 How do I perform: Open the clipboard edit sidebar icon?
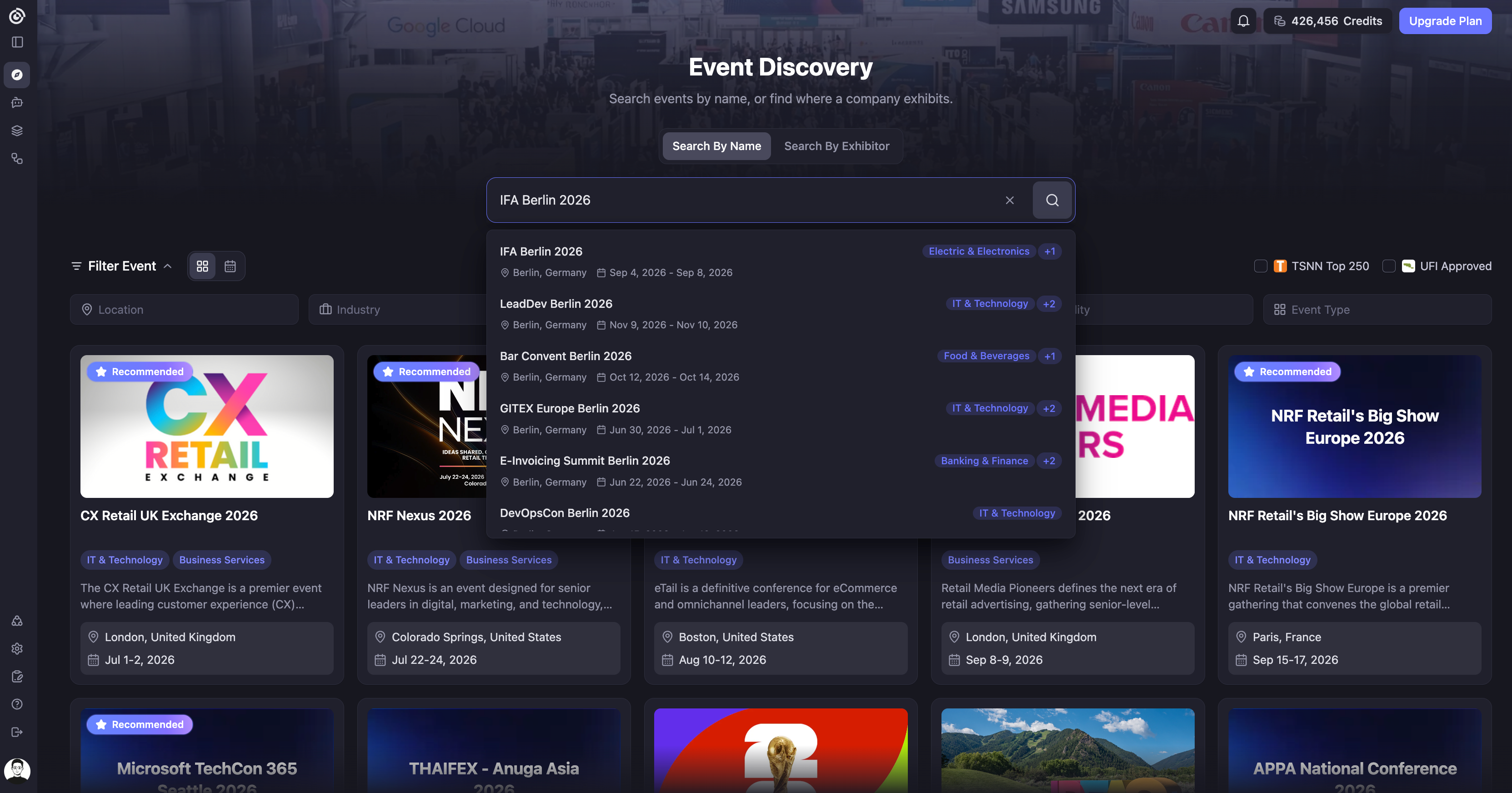[x=17, y=676]
